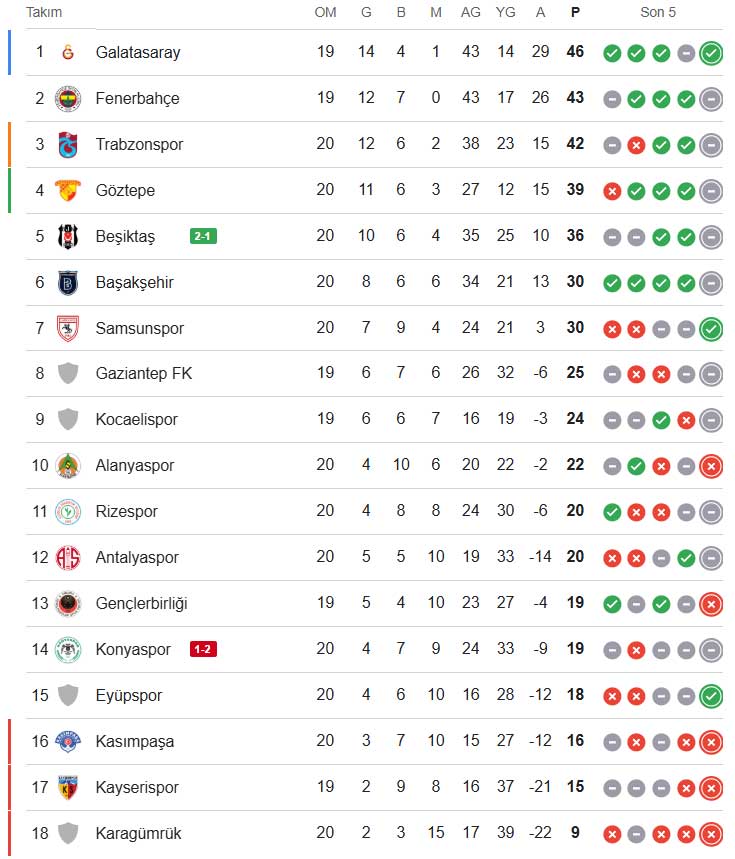Click the Antalyaspor red badge
The width and height of the screenshot is (735, 859).
coord(68,557)
